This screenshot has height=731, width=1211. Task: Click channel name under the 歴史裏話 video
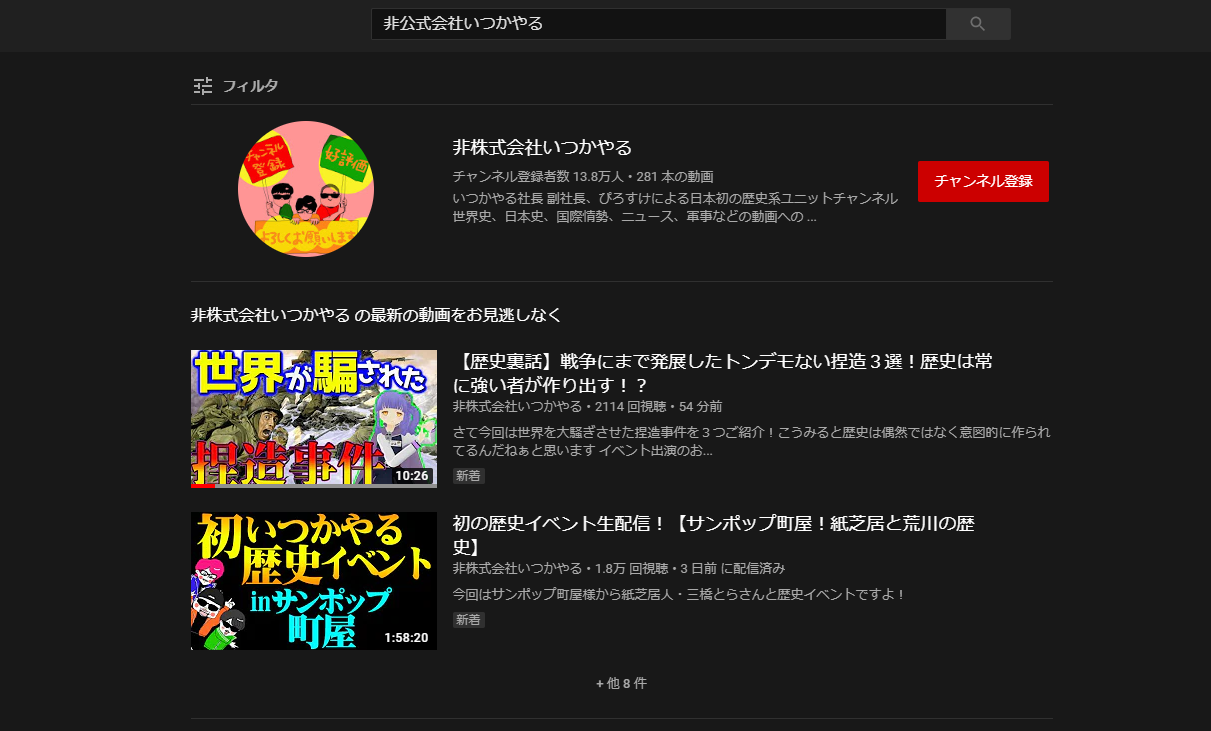517,406
